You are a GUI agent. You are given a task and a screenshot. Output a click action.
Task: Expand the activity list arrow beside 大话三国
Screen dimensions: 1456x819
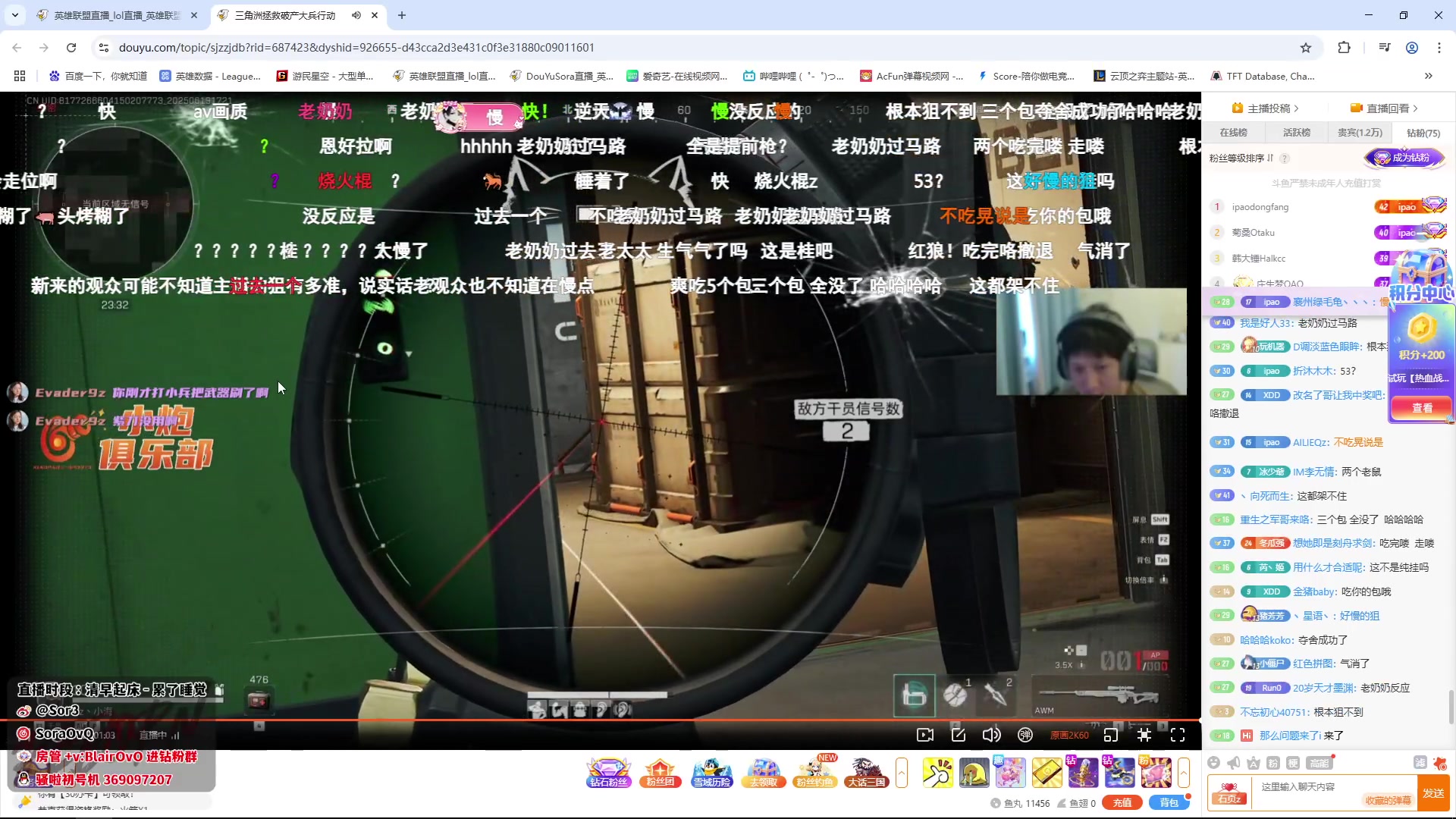tap(902, 773)
